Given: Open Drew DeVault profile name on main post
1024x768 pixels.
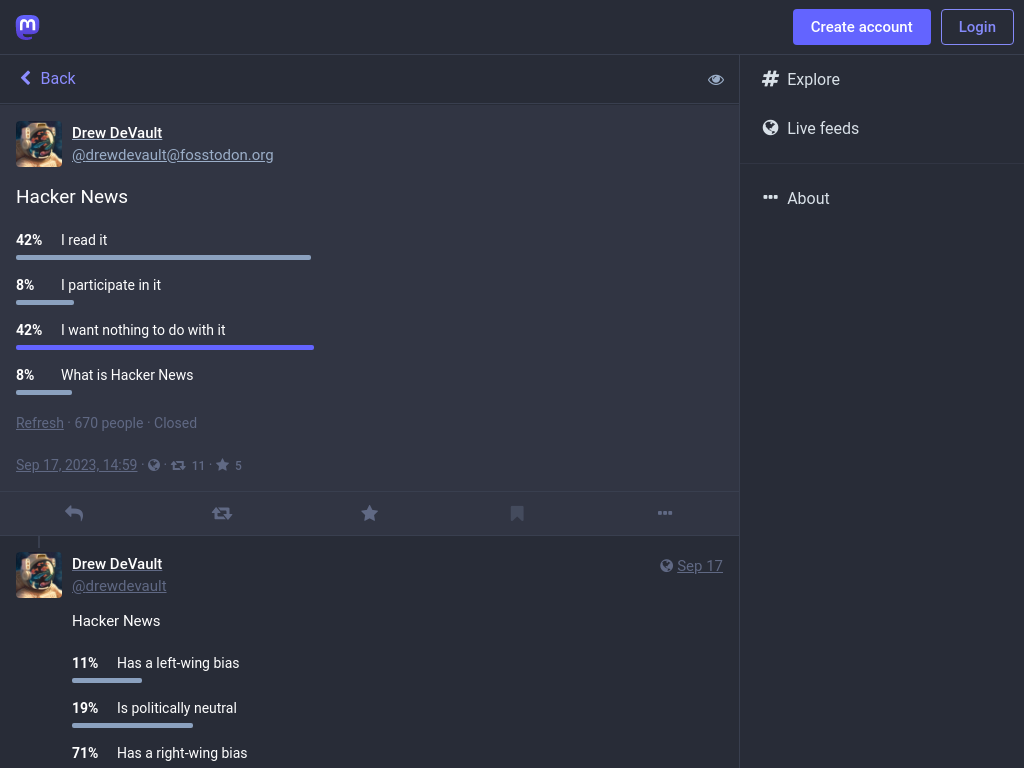Looking at the screenshot, I should pos(117,133).
